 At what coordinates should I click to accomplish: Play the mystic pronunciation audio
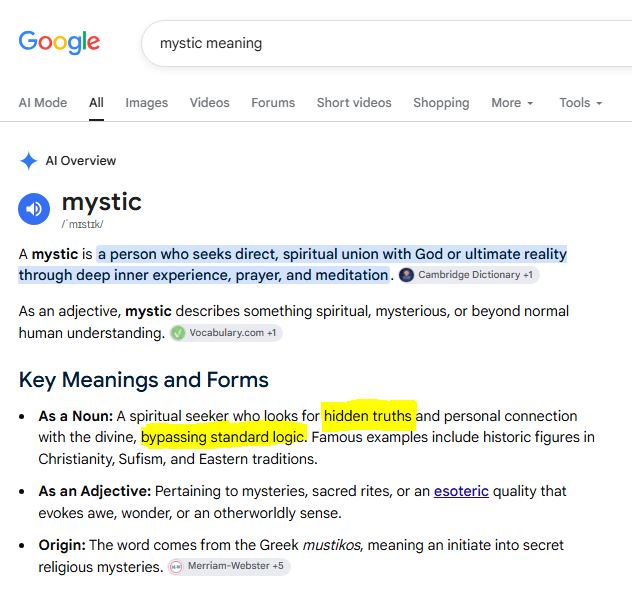34,209
